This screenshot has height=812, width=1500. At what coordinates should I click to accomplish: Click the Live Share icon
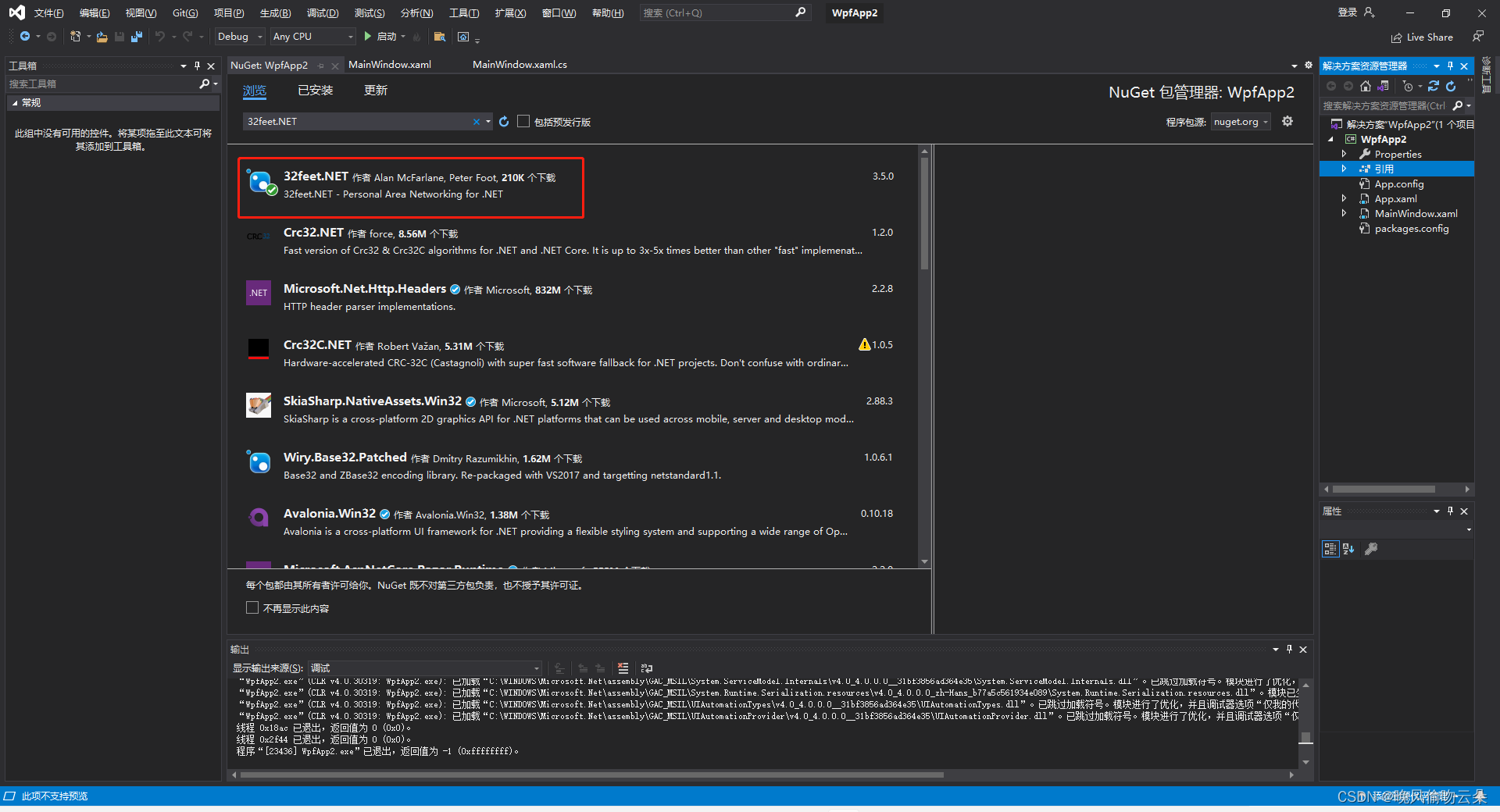click(1397, 37)
